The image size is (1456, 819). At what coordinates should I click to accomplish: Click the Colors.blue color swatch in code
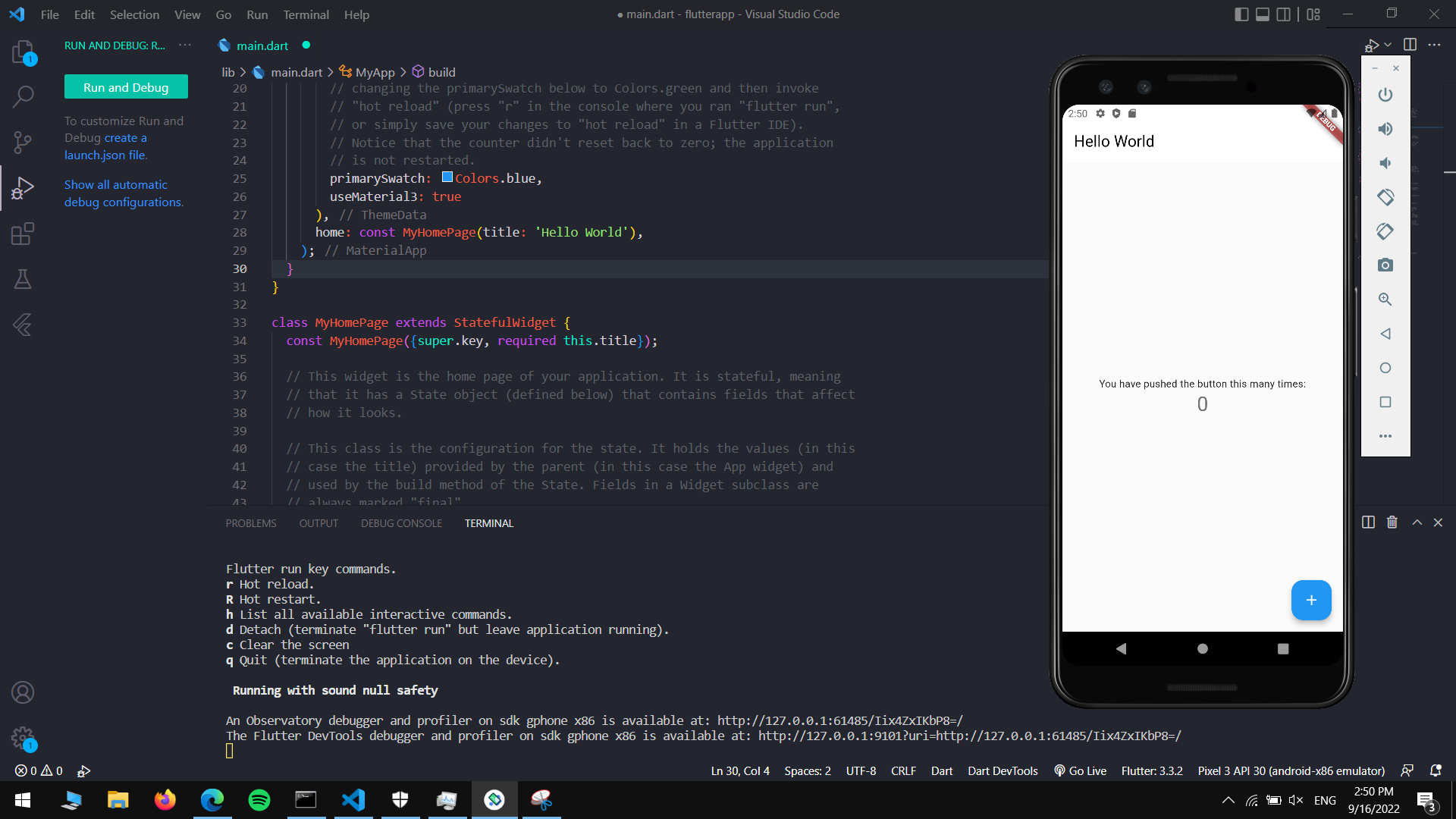[x=448, y=177]
